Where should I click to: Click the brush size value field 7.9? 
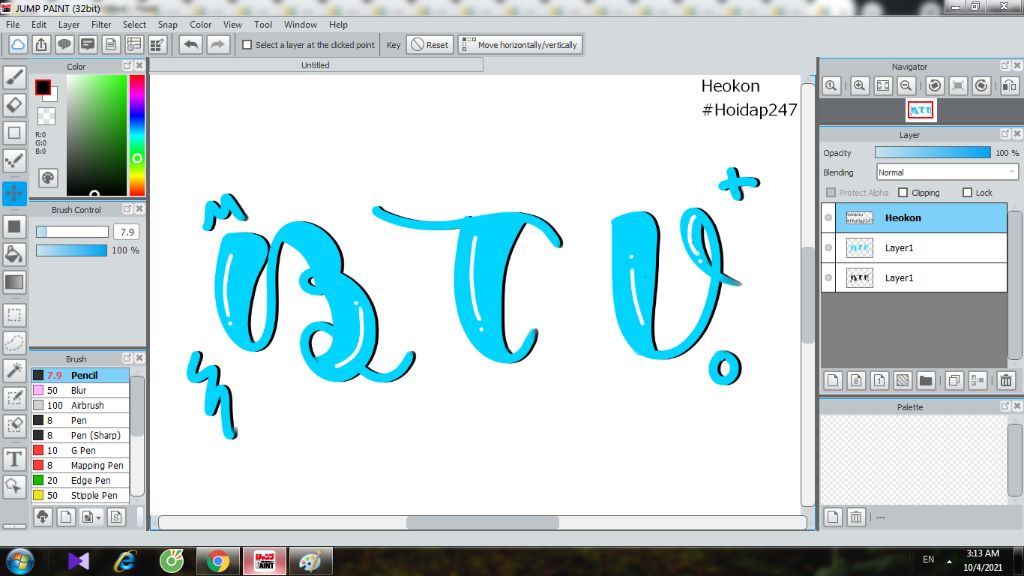point(127,232)
